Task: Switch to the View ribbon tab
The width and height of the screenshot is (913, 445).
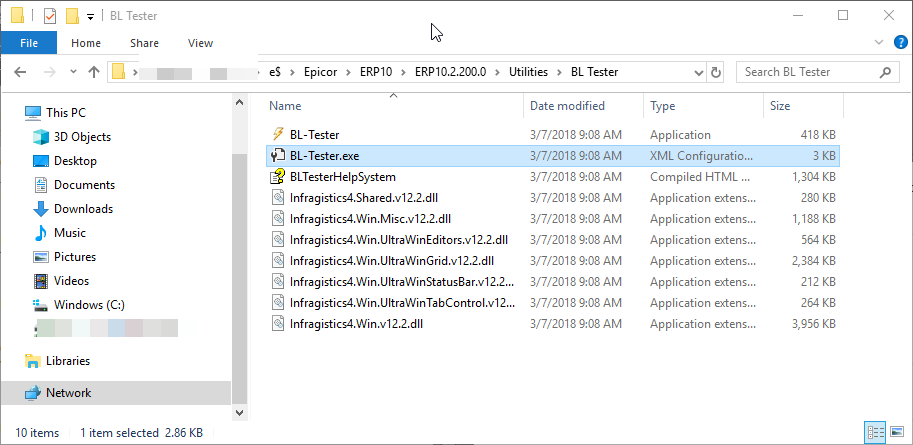Action: pos(200,43)
